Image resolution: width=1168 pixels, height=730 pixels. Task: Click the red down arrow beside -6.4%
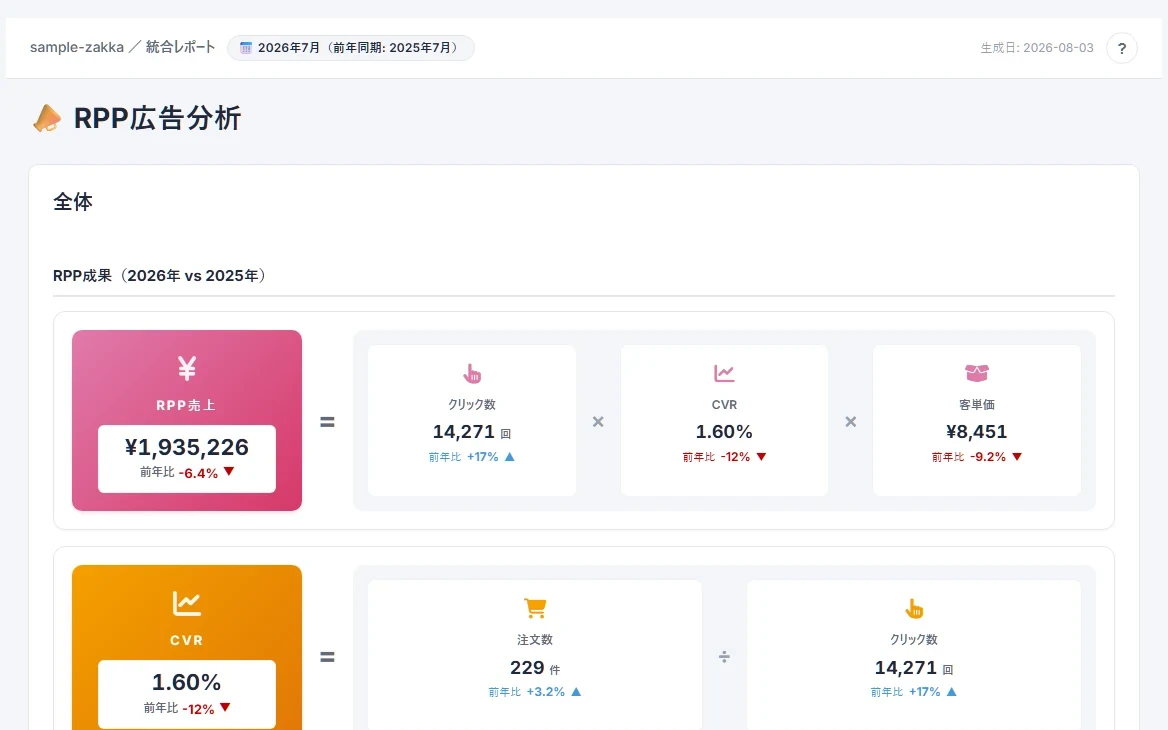pyautogui.click(x=229, y=472)
